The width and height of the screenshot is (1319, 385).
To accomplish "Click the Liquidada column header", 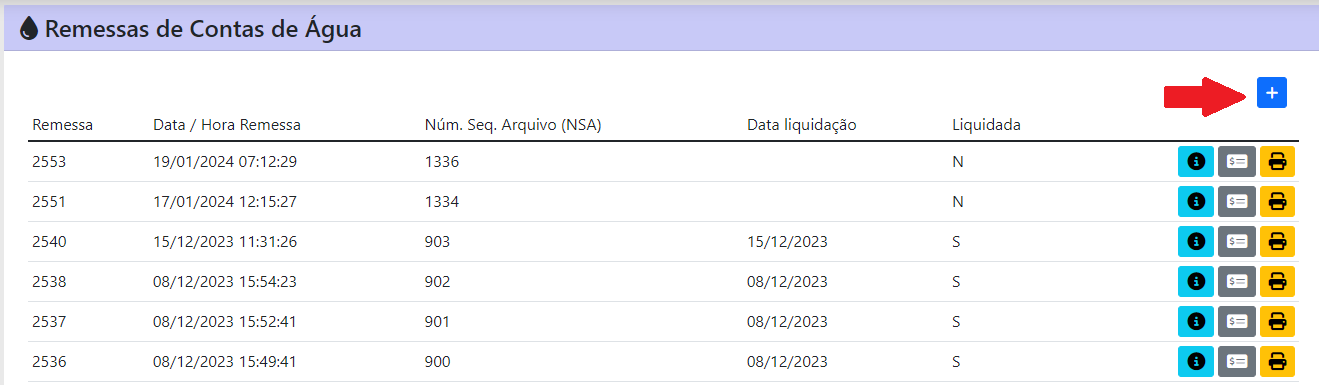I will tap(987, 125).
